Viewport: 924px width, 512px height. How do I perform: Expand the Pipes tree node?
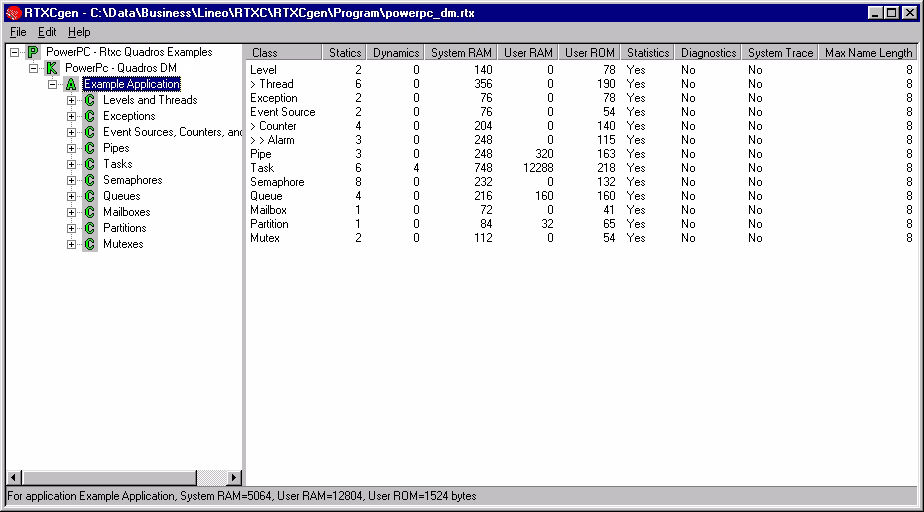(x=71, y=148)
